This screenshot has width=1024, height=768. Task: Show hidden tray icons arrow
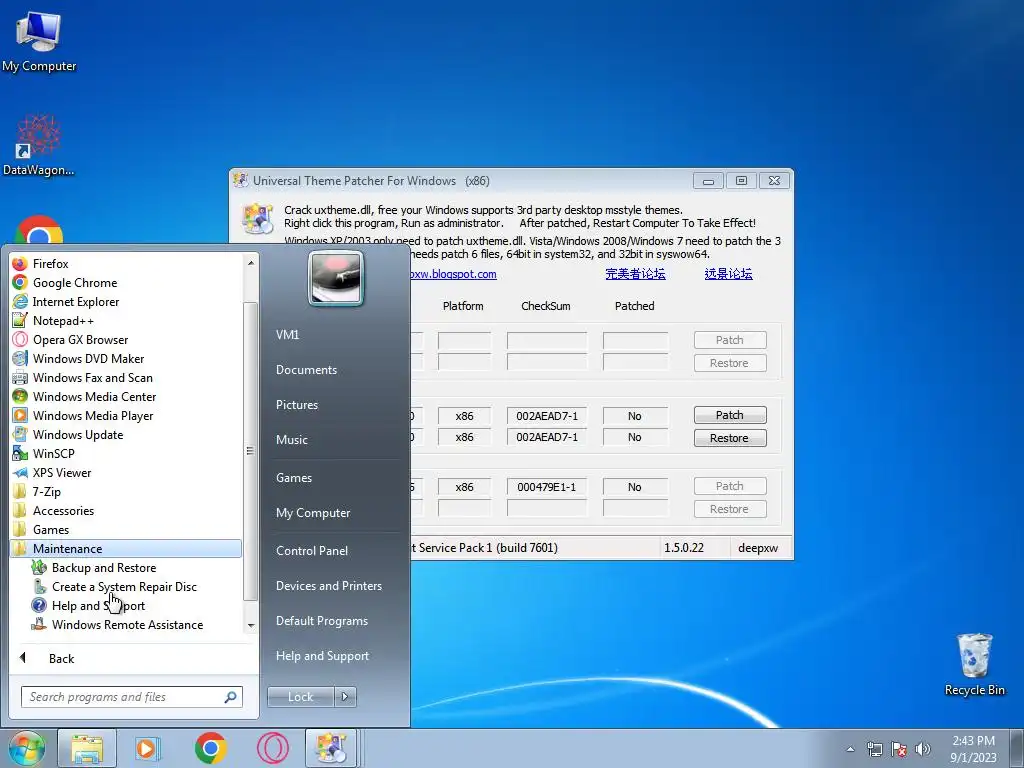[x=850, y=749]
